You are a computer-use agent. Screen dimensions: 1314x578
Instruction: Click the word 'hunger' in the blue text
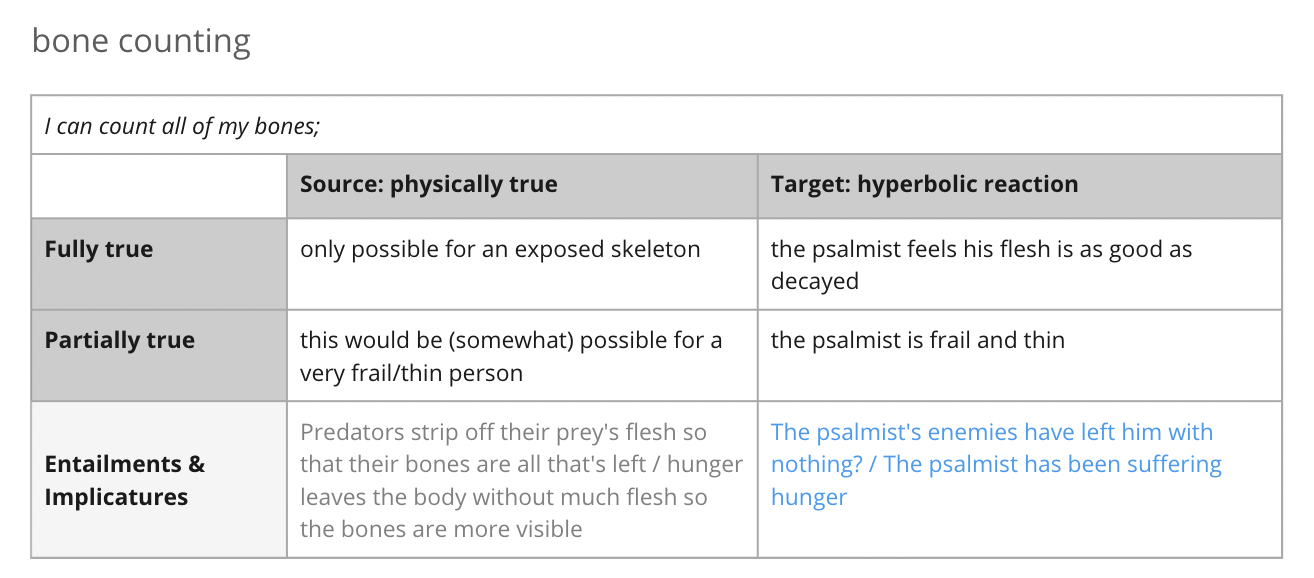point(809,497)
